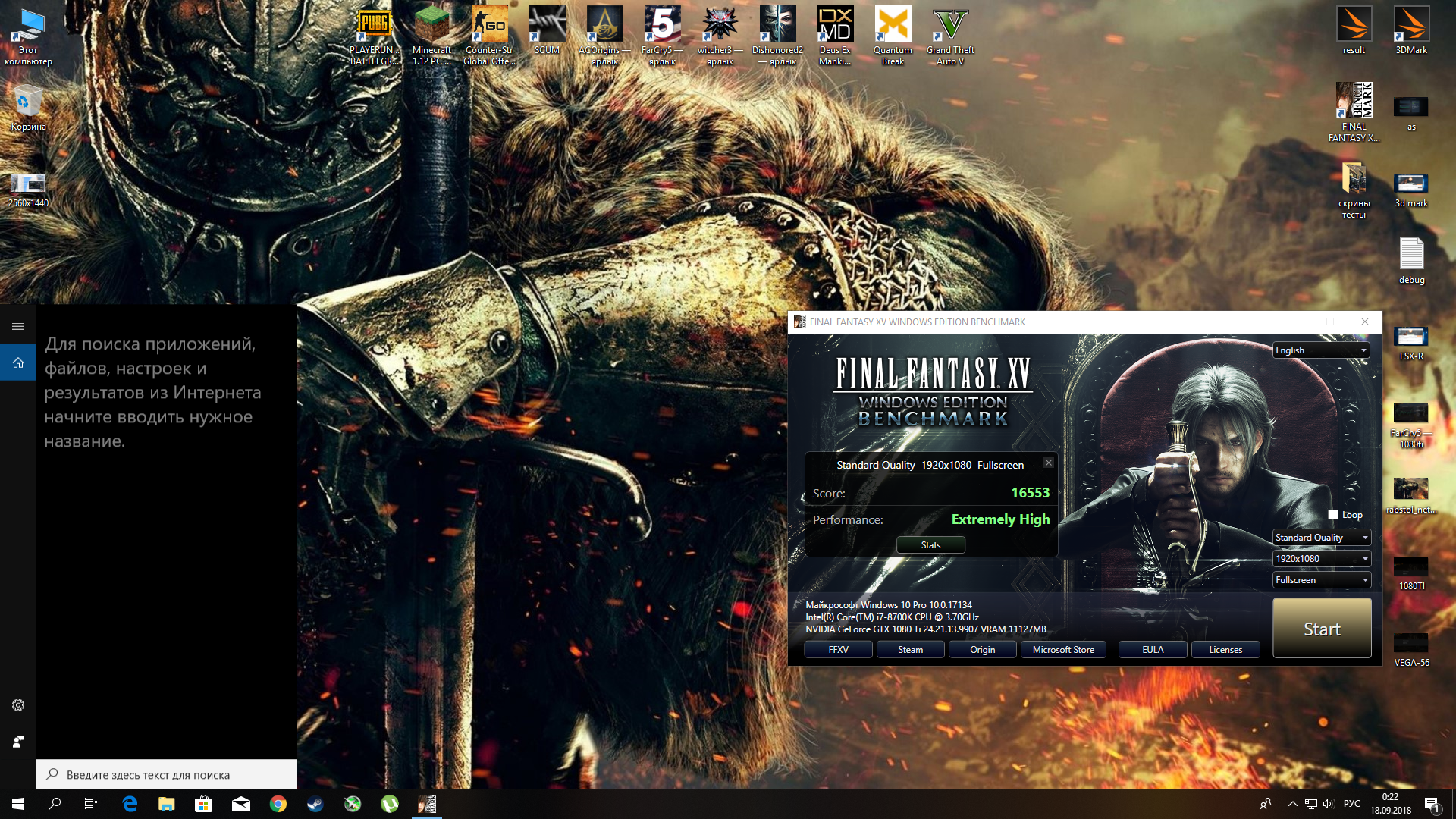Click the Stats button under the score
The height and width of the screenshot is (819, 1456).
coord(930,545)
